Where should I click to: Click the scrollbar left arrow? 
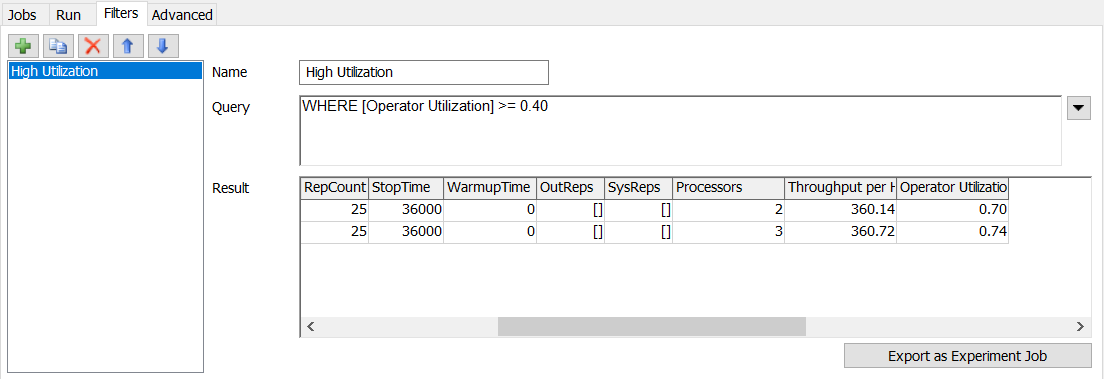[x=310, y=326]
